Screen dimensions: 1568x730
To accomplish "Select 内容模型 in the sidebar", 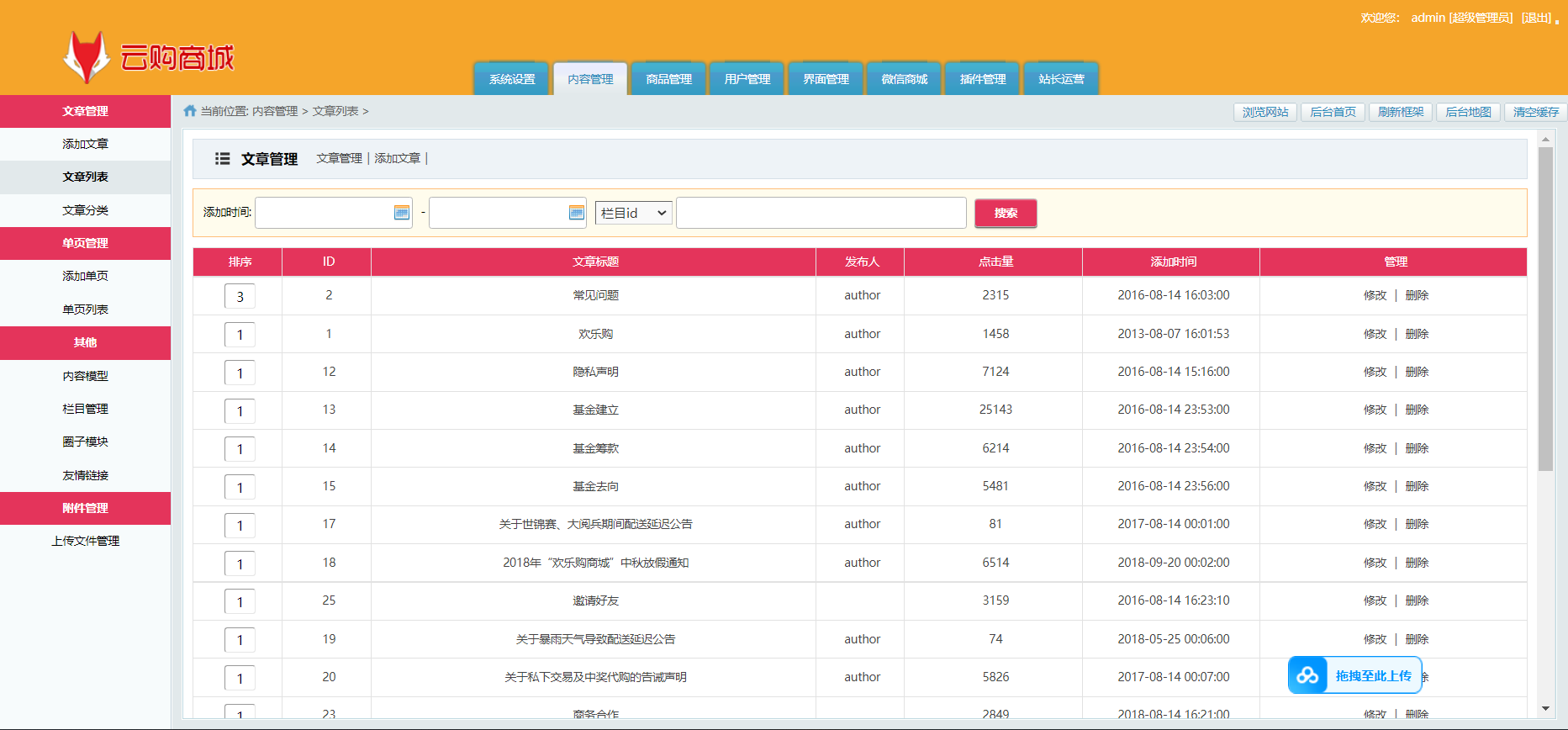I will pos(85,376).
